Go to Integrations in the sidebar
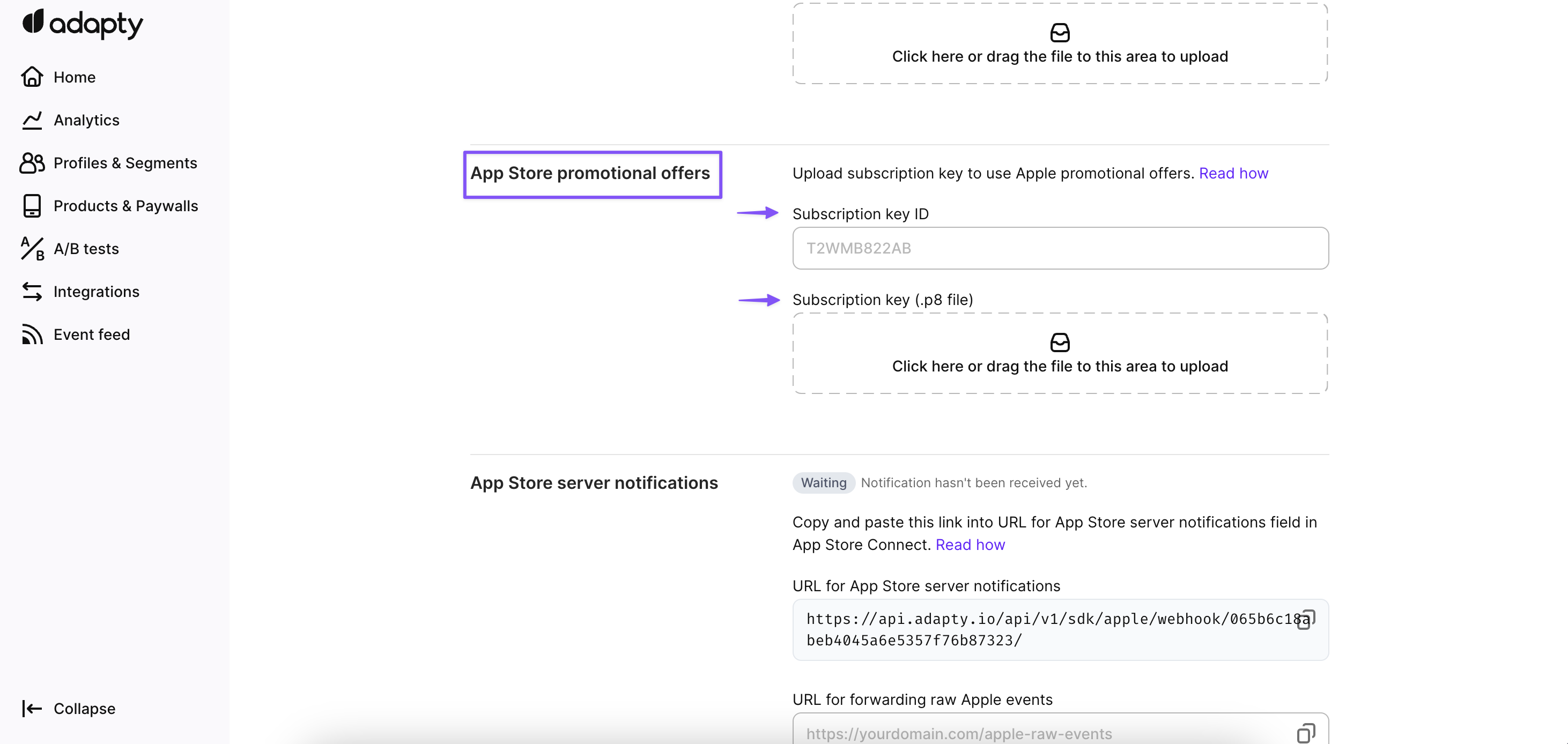Viewport: 1568px width, 744px height. [x=96, y=292]
